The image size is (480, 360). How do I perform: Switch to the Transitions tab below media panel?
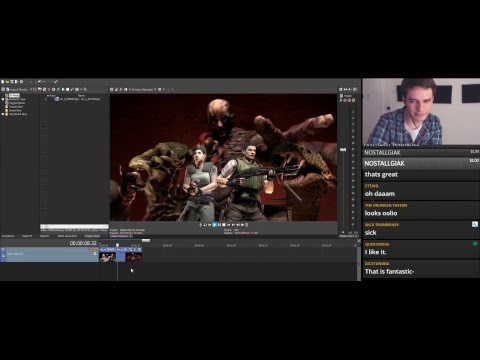8,236
